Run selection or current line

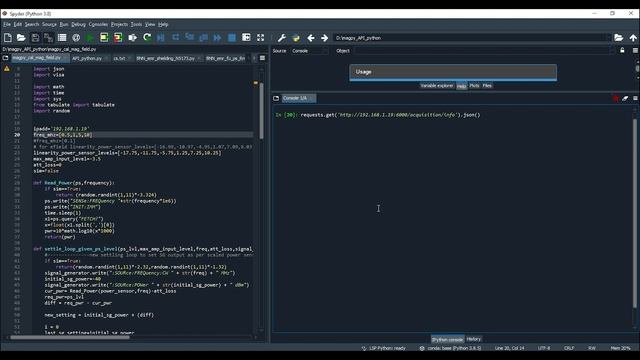pyautogui.click(x=133, y=38)
